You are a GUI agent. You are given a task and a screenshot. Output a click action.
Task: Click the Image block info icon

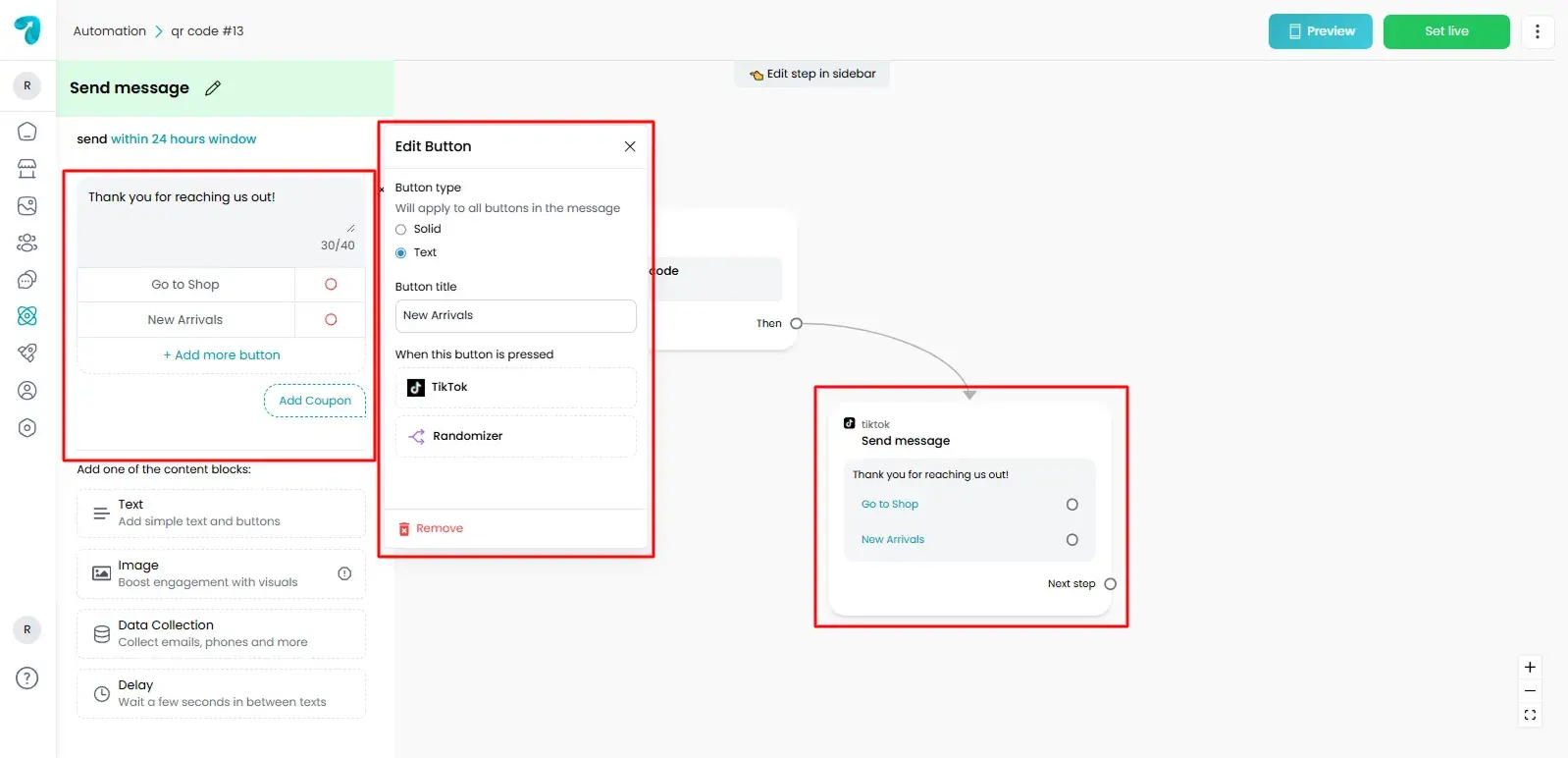(344, 574)
